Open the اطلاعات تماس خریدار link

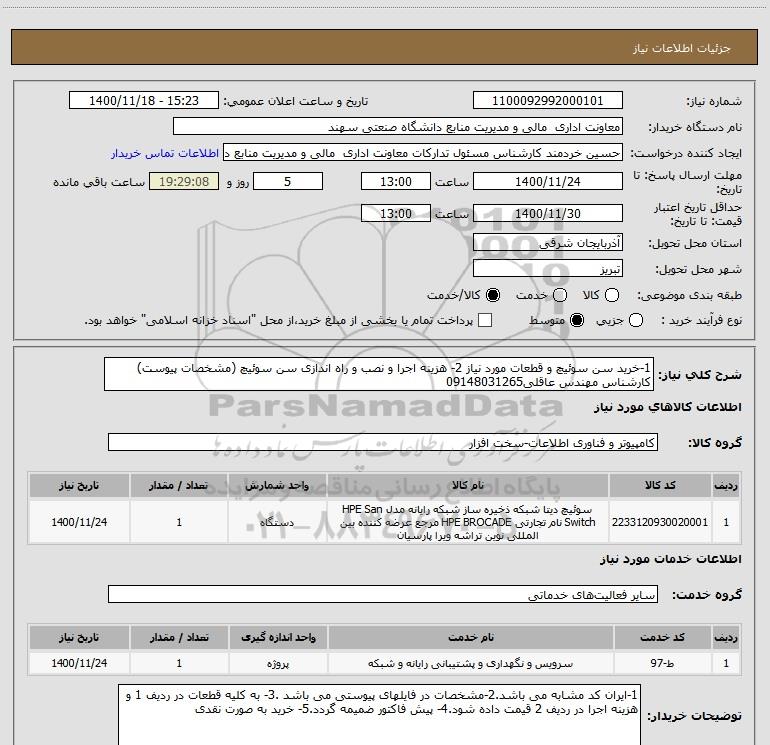click(165, 153)
